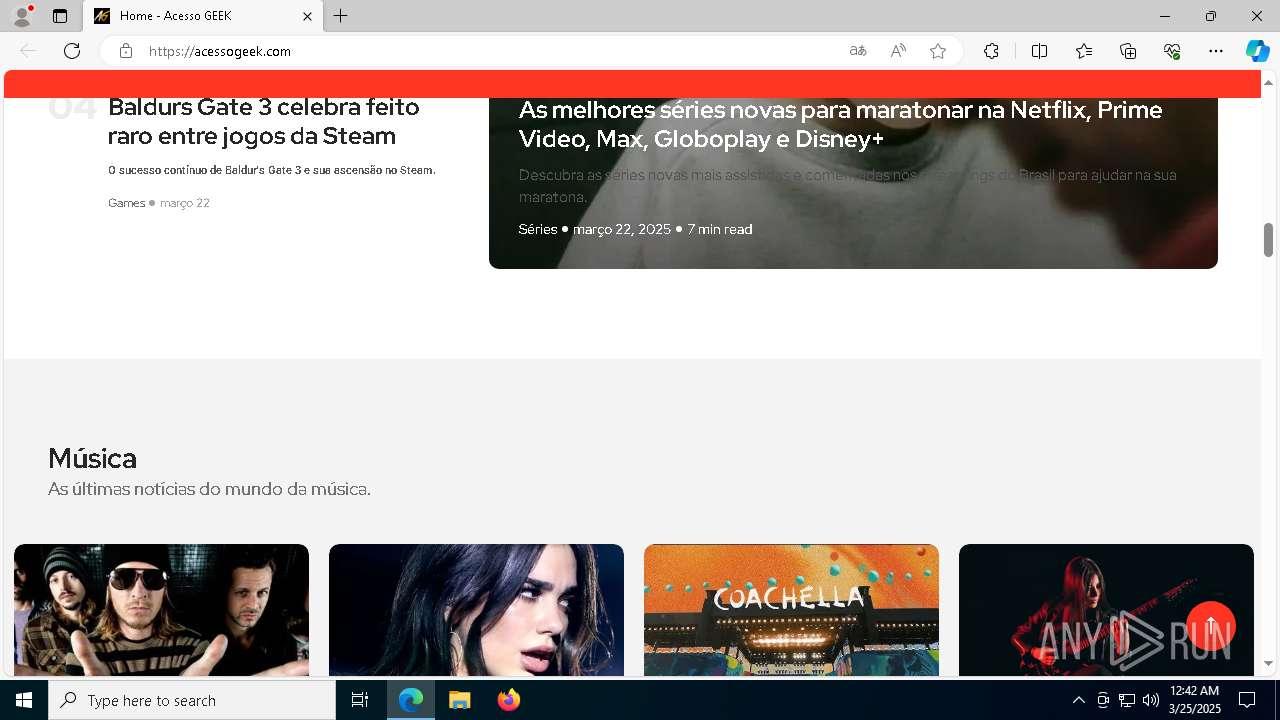This screenshot has height=720, width=1280.
Task: Show hidden system tray icons
Action: [1078, 700]
